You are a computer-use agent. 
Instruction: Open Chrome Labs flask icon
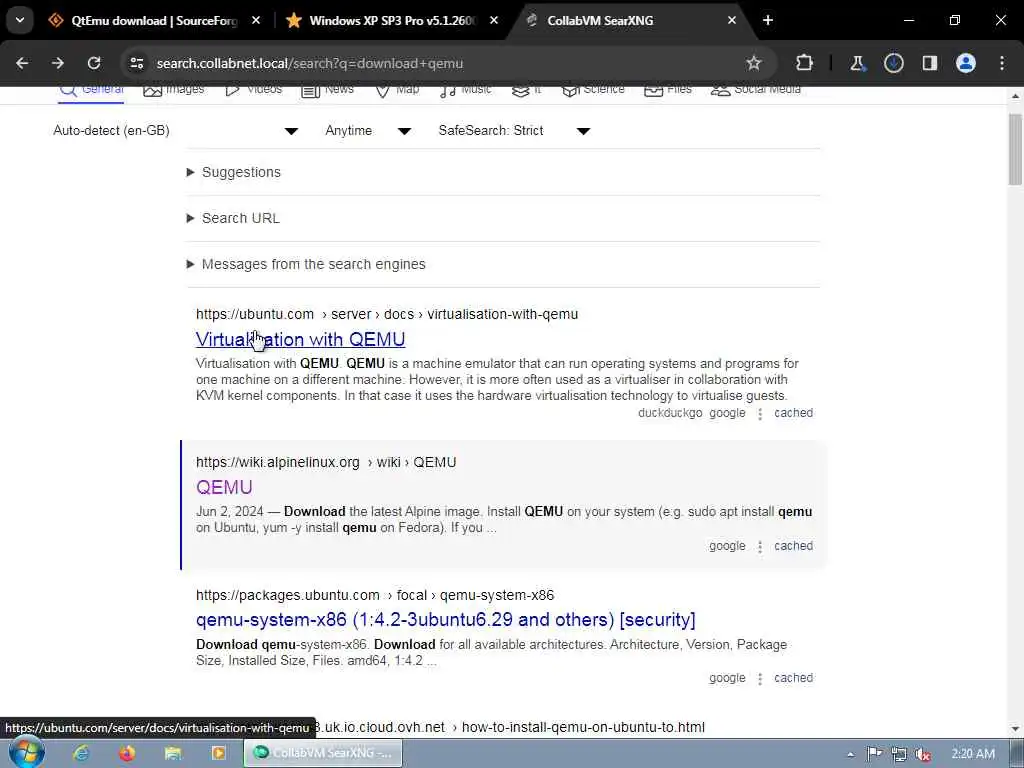(x=857, y=63)
